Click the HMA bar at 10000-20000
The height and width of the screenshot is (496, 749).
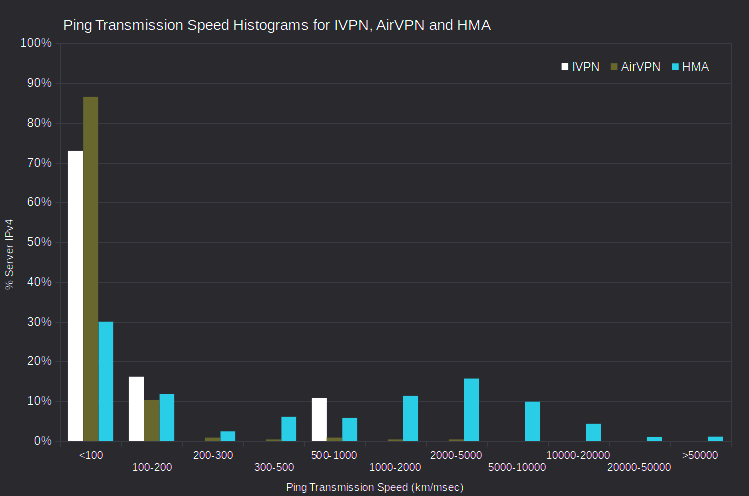pyautogui.click(x=593, y=432)
